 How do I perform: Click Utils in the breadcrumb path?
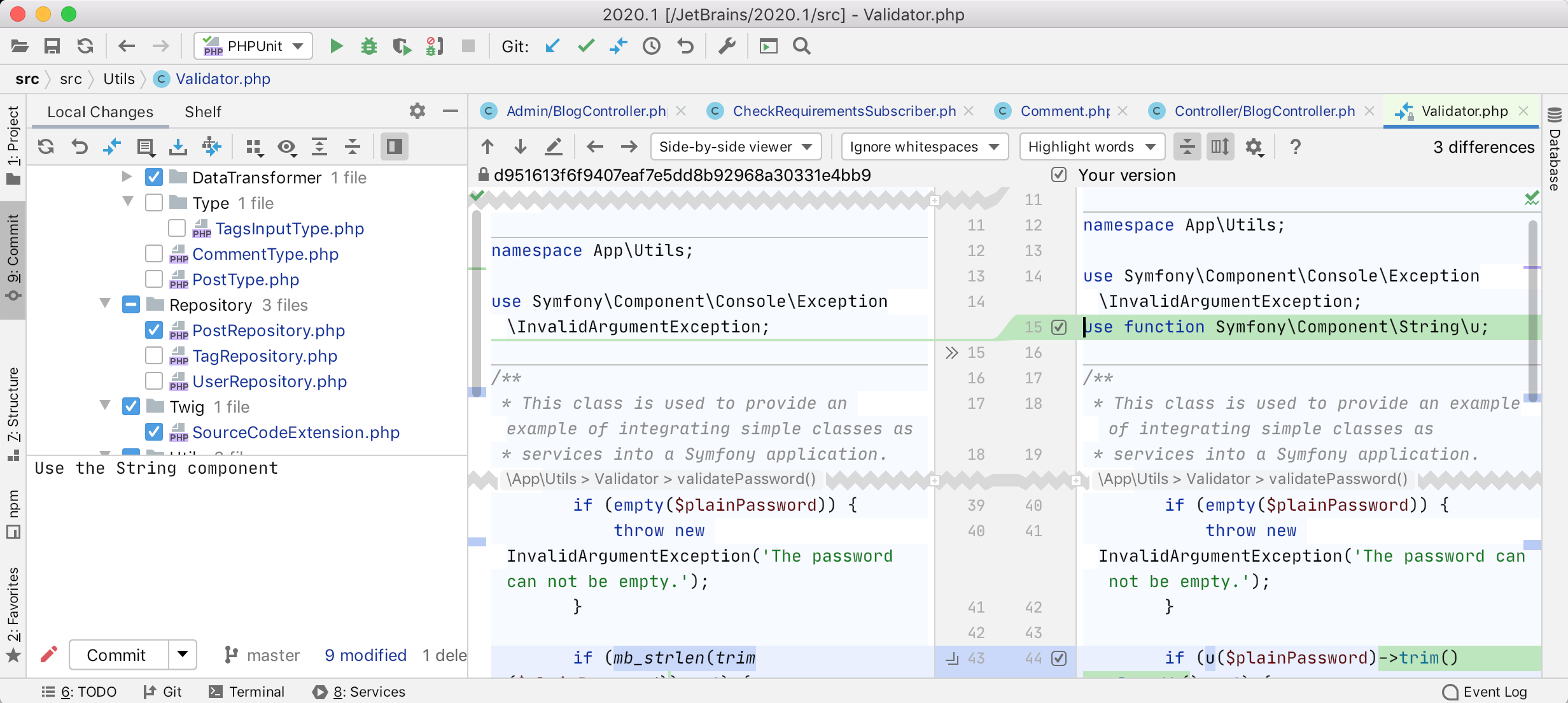pyautogui.click(x=119, y=79)
